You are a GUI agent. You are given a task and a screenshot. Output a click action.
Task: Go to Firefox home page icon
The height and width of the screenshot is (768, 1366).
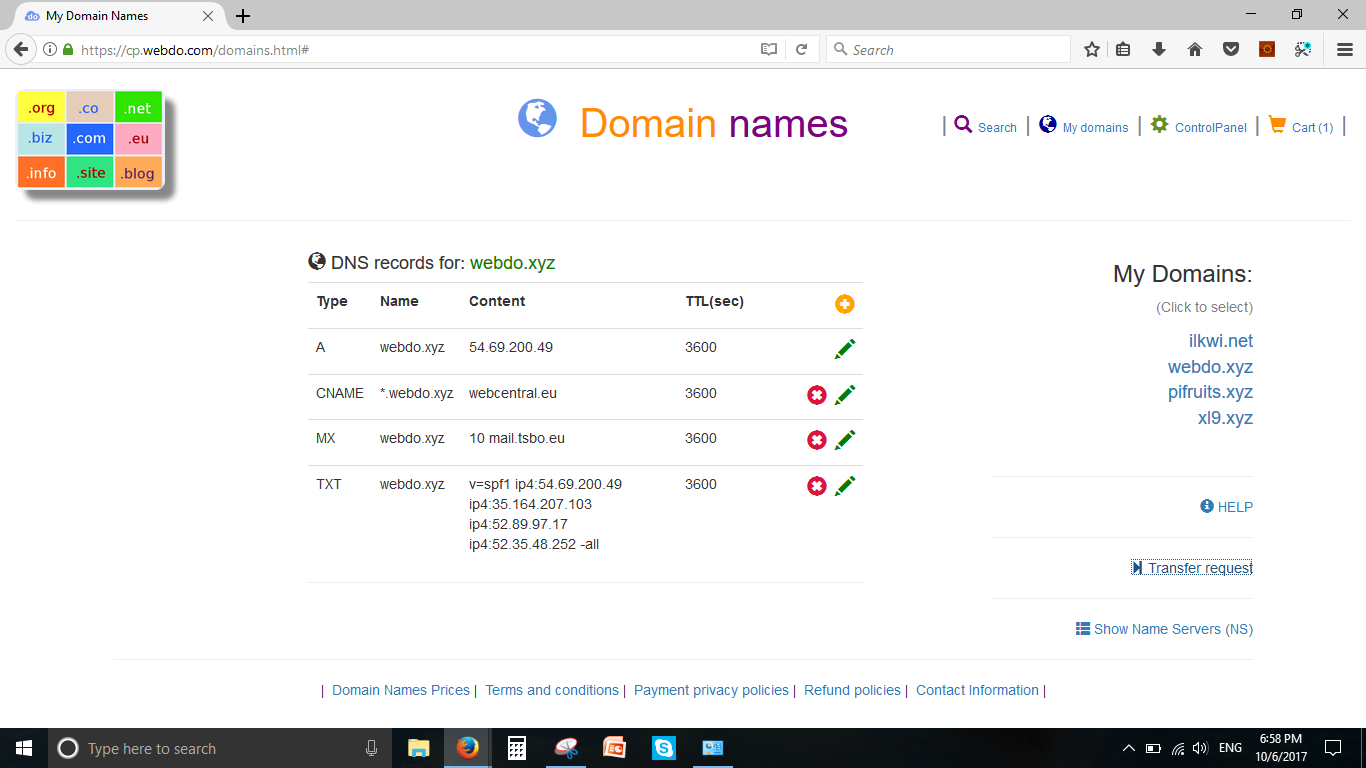point(1195,49)
